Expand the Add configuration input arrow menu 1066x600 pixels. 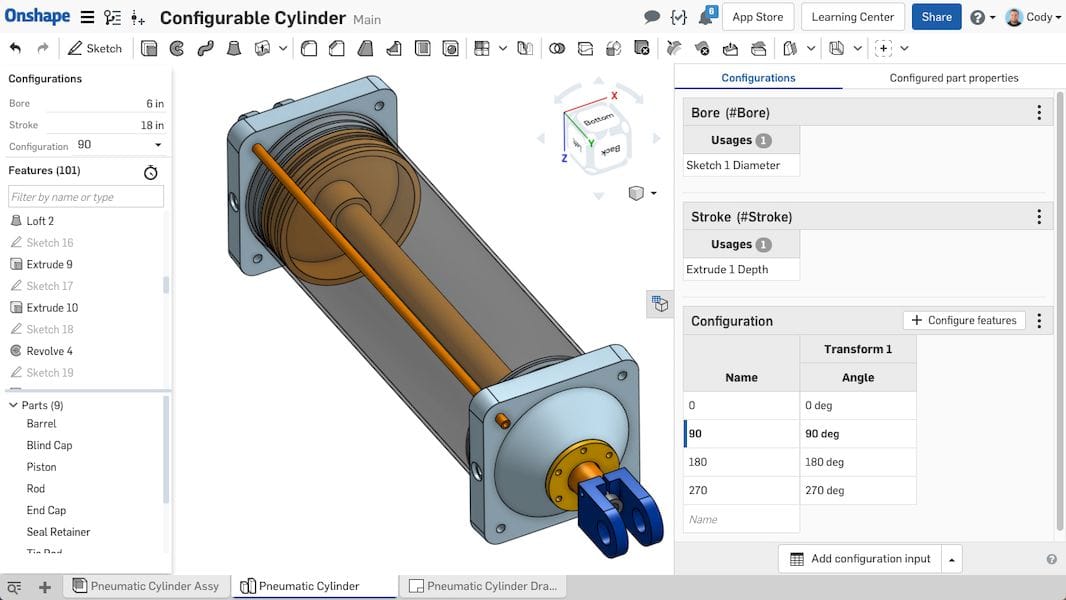coord(952,559)
